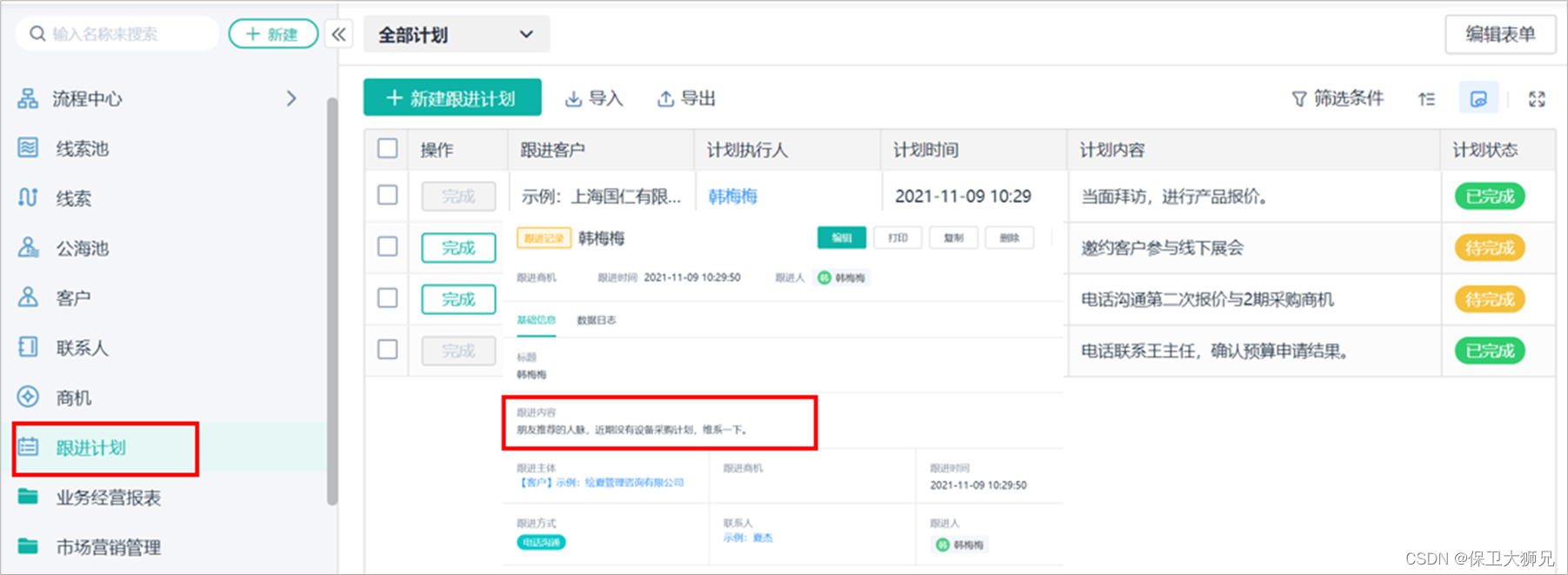The width and height of the screenshot is (1568, 575).
Task: Open 线索池 in the sidebar
Action: 83,149
